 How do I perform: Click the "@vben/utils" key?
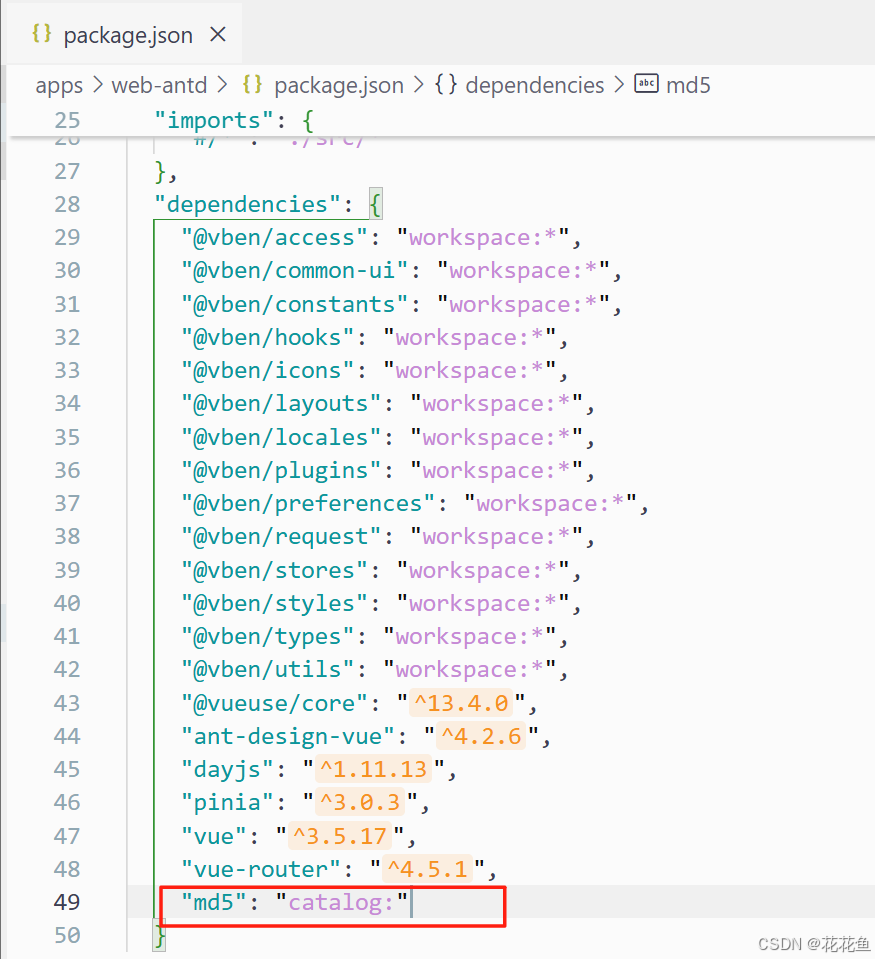[x=268, y=669]
